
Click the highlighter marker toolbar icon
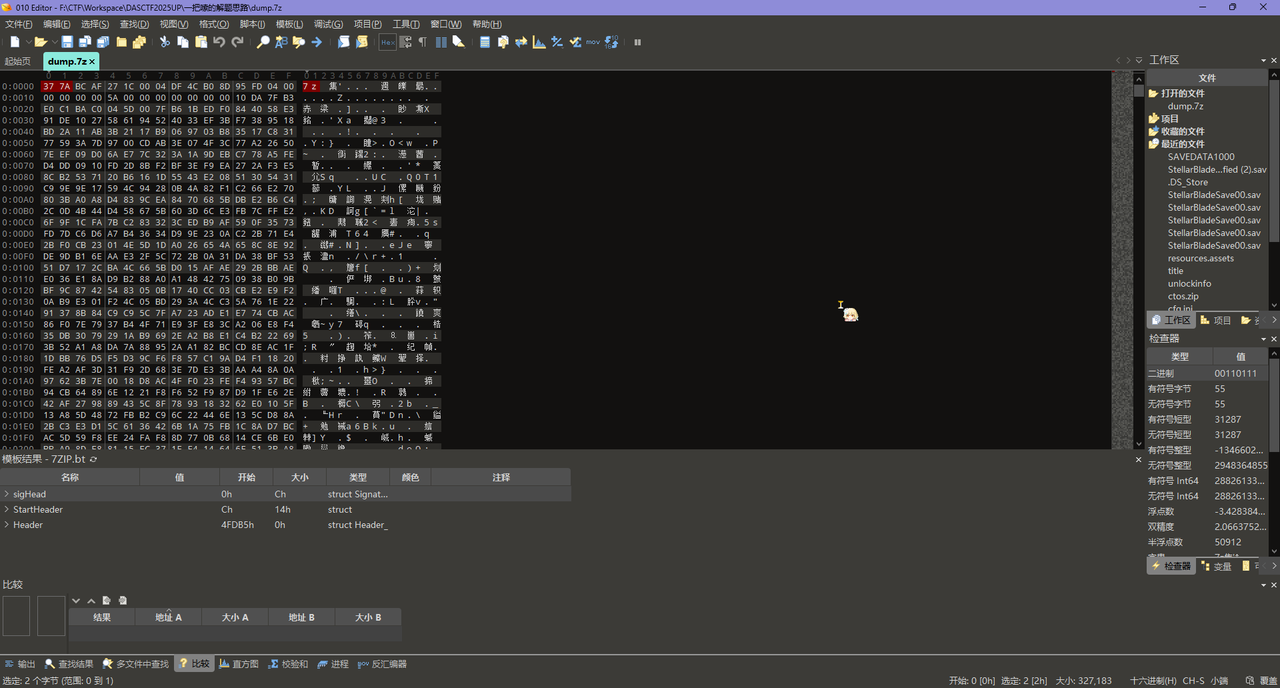(458, 42)
